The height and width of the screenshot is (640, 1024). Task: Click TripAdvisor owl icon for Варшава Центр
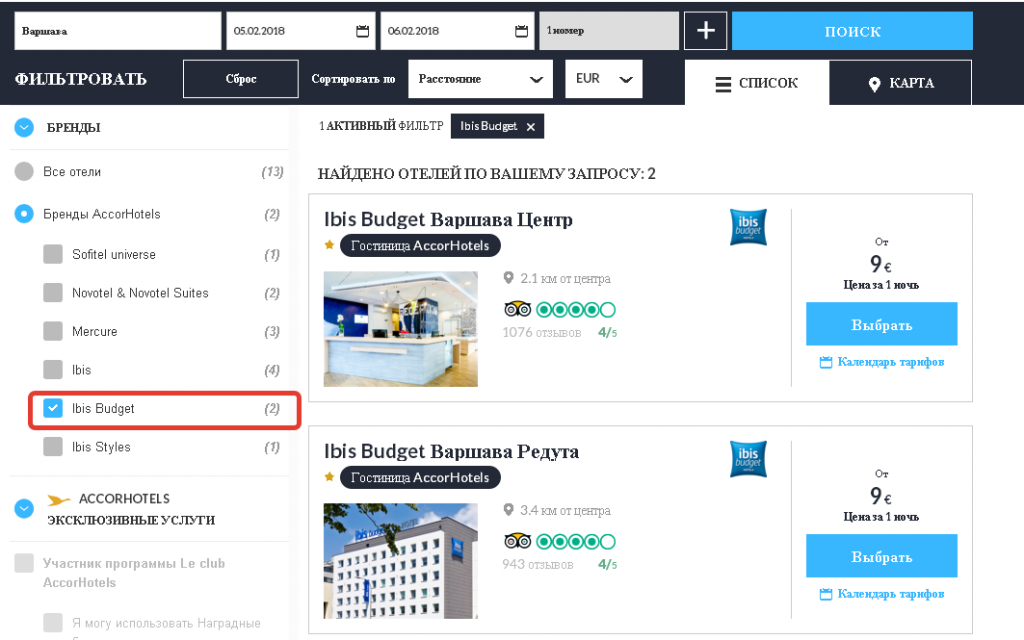tap(517, 309)
